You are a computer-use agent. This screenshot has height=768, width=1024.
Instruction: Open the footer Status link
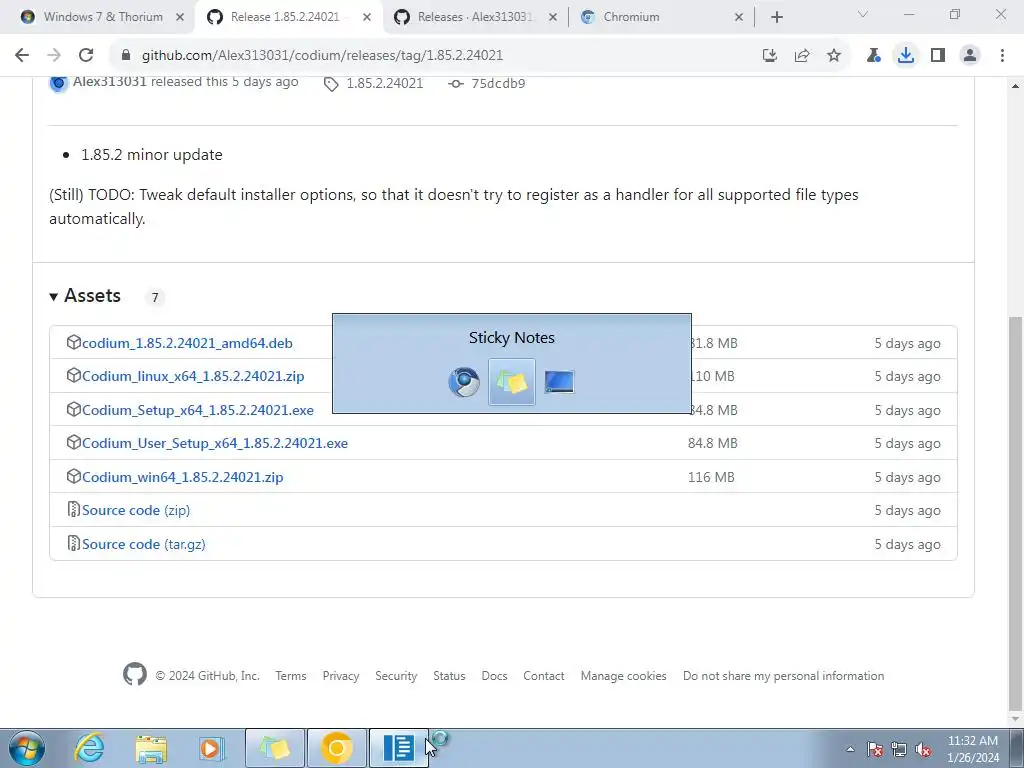[x=449, y=676]
